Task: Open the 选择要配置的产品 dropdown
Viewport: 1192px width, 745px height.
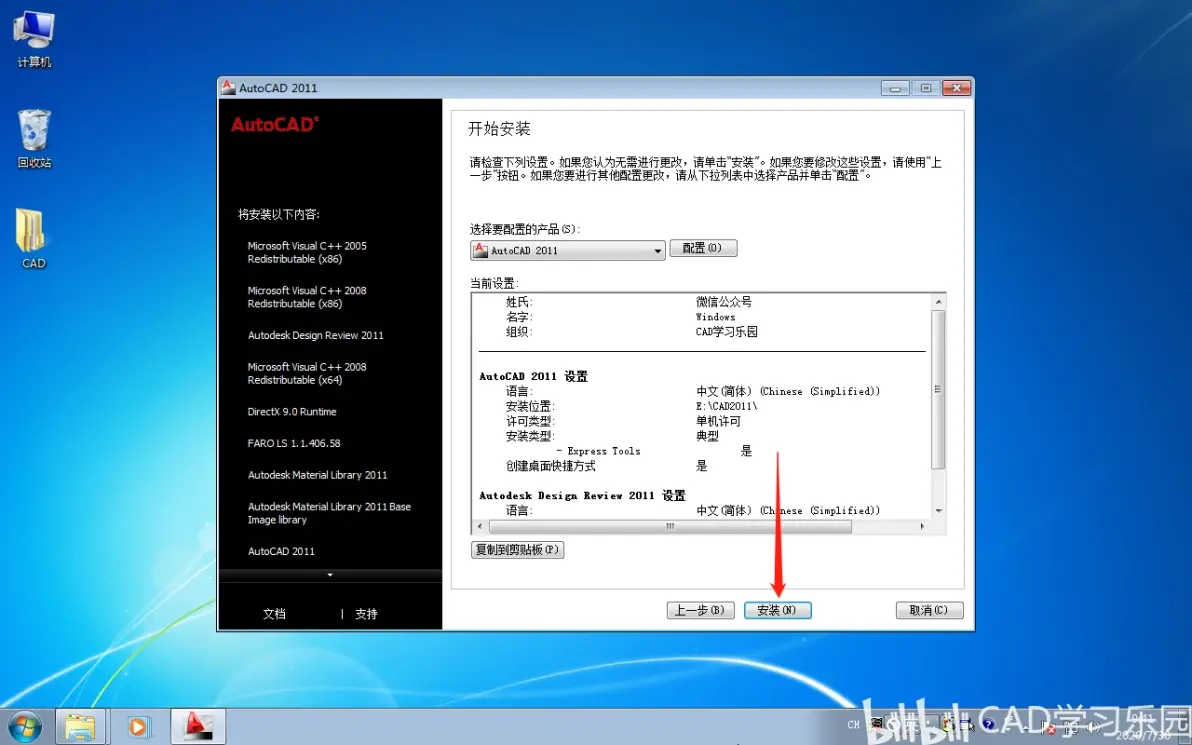Action: (x=568, y=250)
